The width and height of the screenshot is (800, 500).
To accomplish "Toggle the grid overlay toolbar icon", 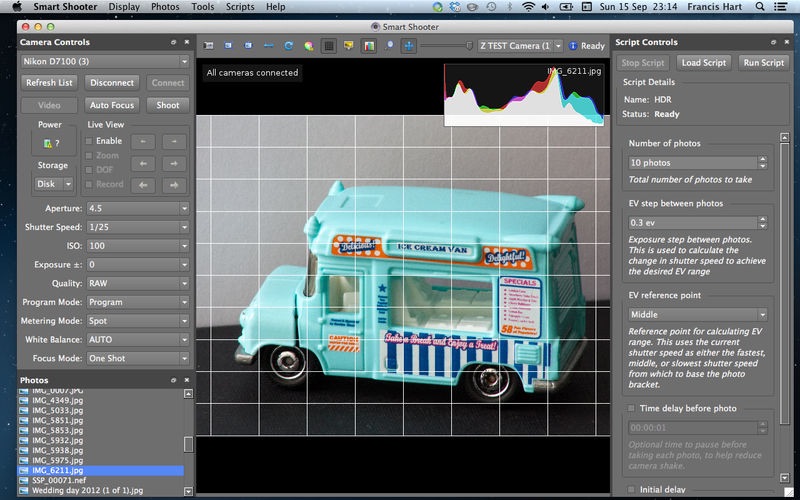I will point(329,46).
